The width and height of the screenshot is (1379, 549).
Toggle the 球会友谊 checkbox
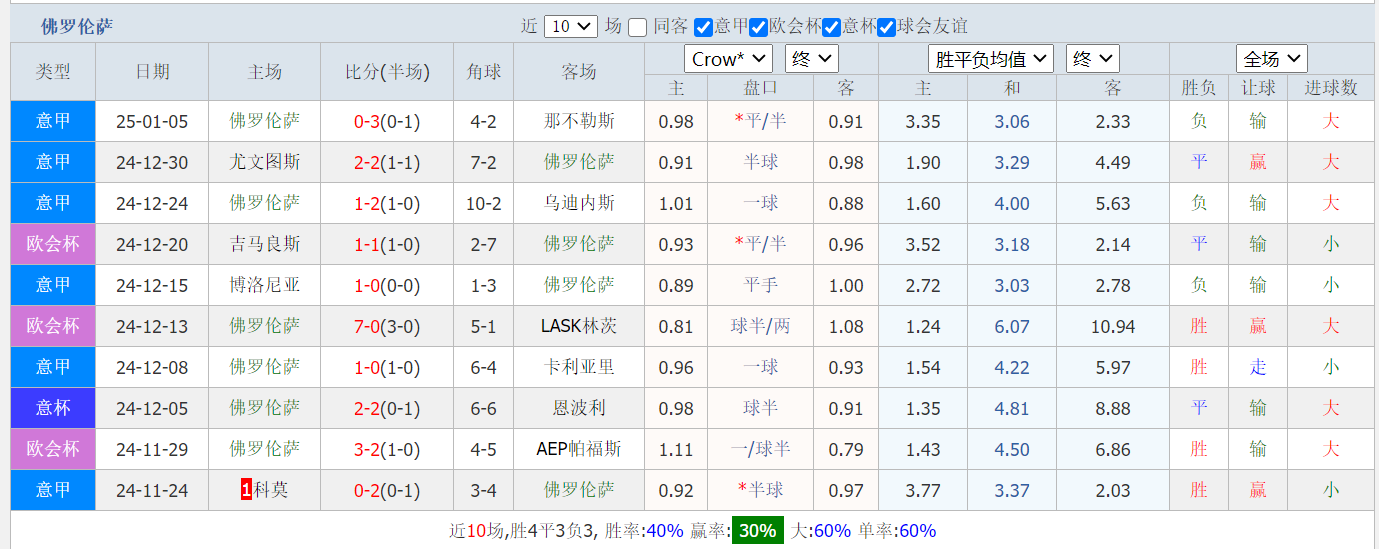(x=886, y=27)
